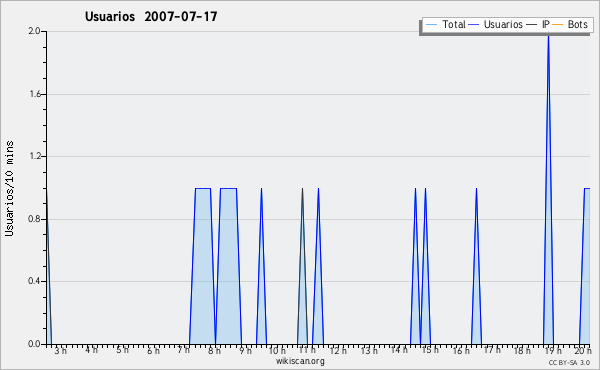Click the "18 h" x-axis label
This screenshot has height=370, width=600.
[522, 350]
